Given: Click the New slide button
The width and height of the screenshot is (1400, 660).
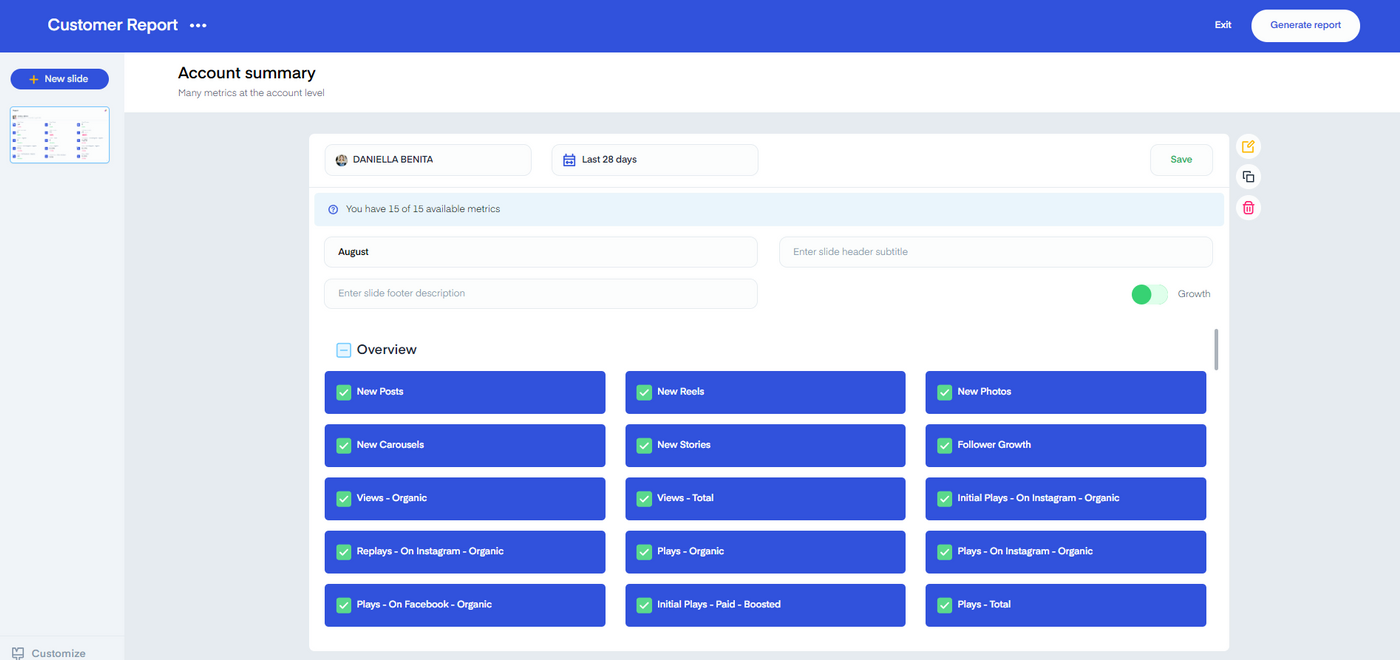Looking at the screenshot, I should pyautogui.click(x=60, y=79).
